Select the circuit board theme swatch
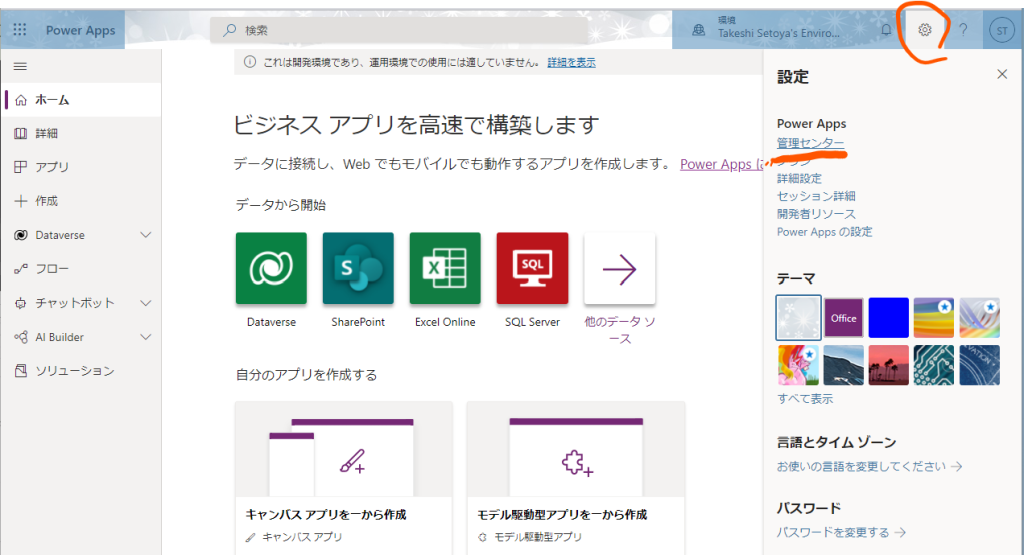This screenshot has width=1024, height=555. pos(934,365)
